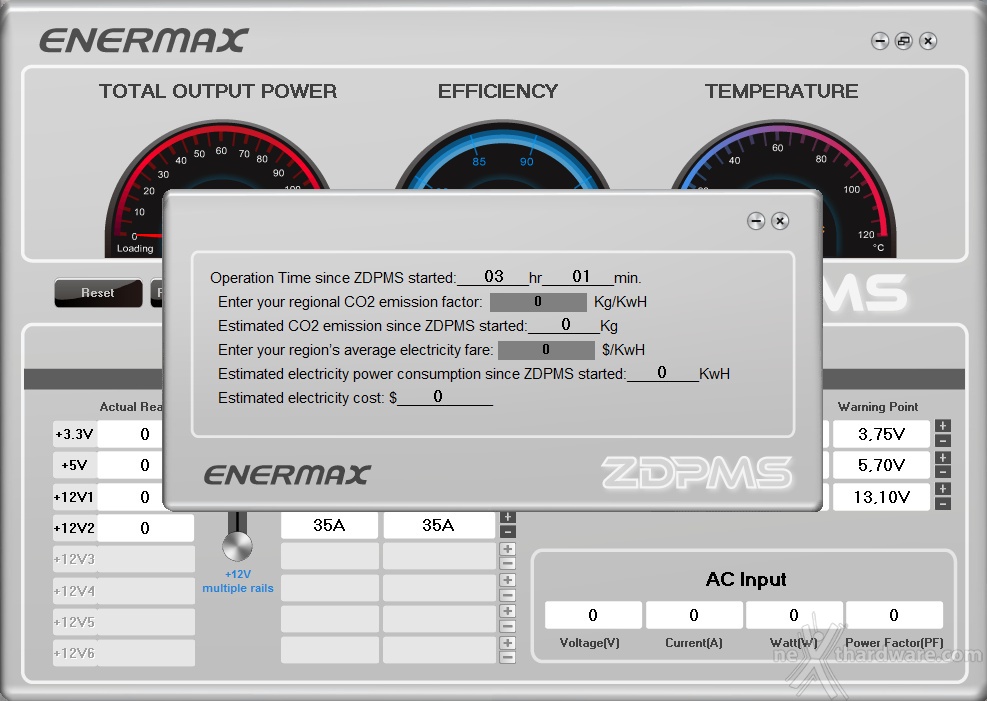Click plus stepper on +12V5 row
The image size is (987, 701).
tap(507, 612)
